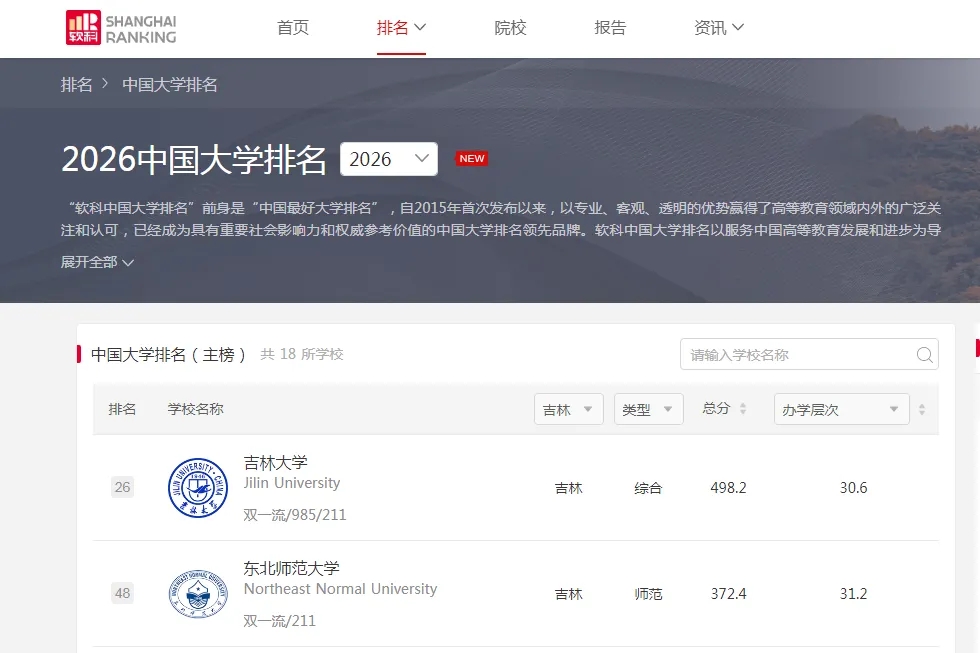Image resolution: width=980 pixels, height=653 pixels.
Task: Go to the 院校 page
Action: [x=510, y=28]
